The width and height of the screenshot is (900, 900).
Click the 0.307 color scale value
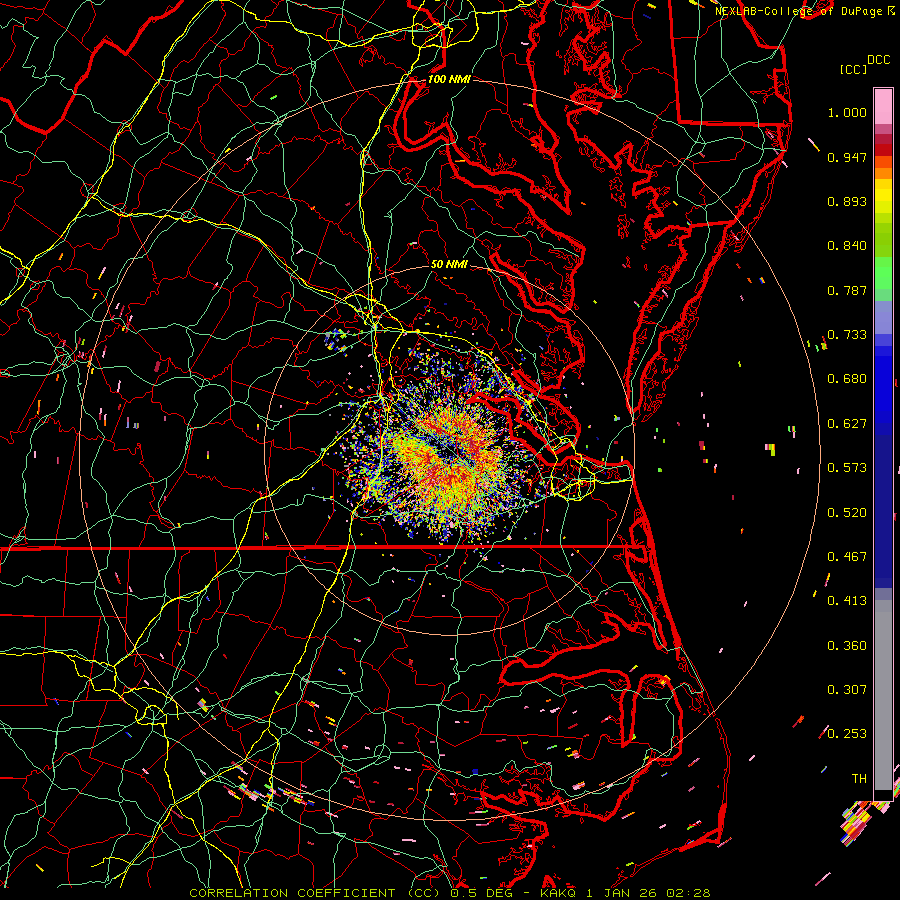(x=847, y=690)
